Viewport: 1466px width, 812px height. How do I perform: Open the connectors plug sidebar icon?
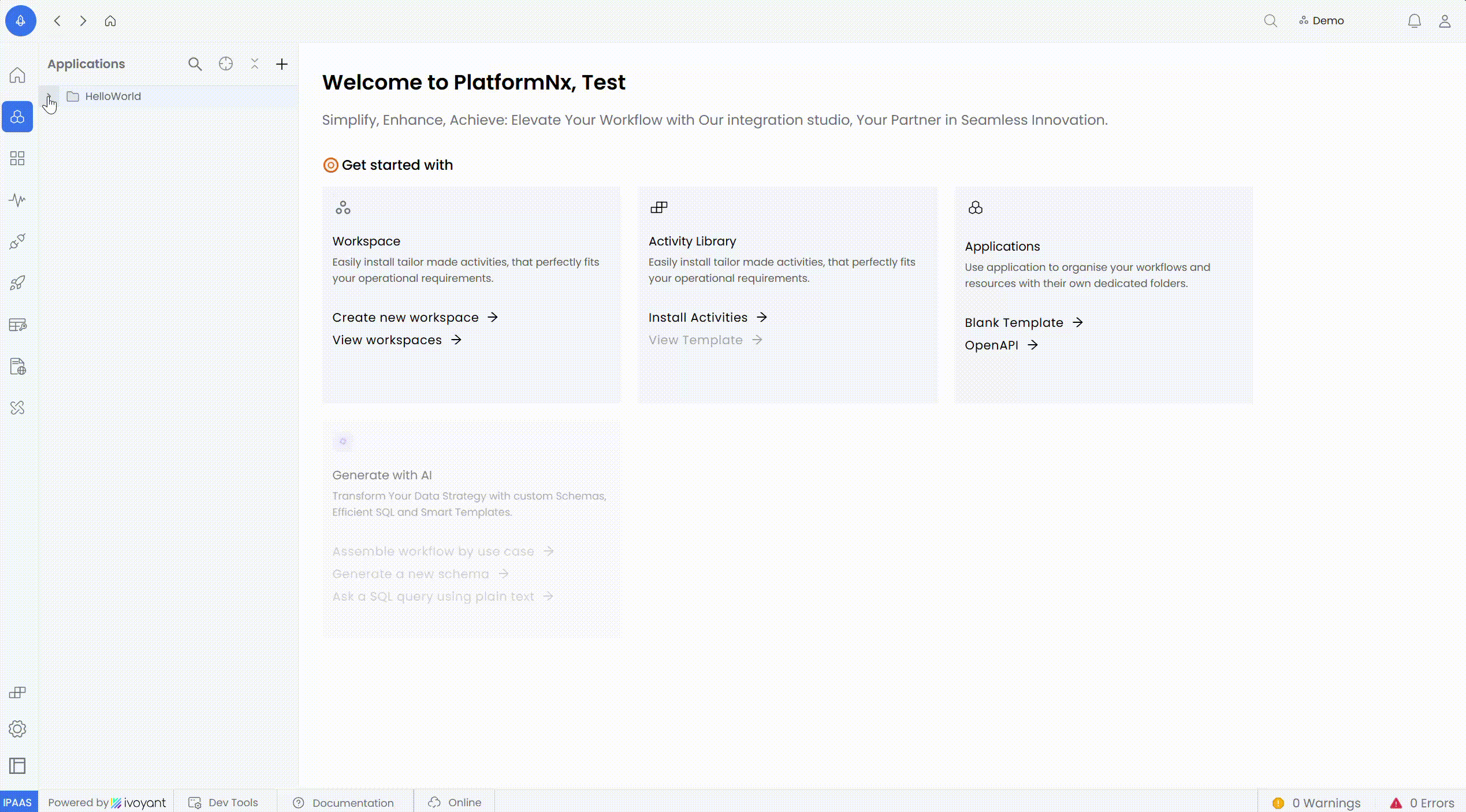point(17,241)
